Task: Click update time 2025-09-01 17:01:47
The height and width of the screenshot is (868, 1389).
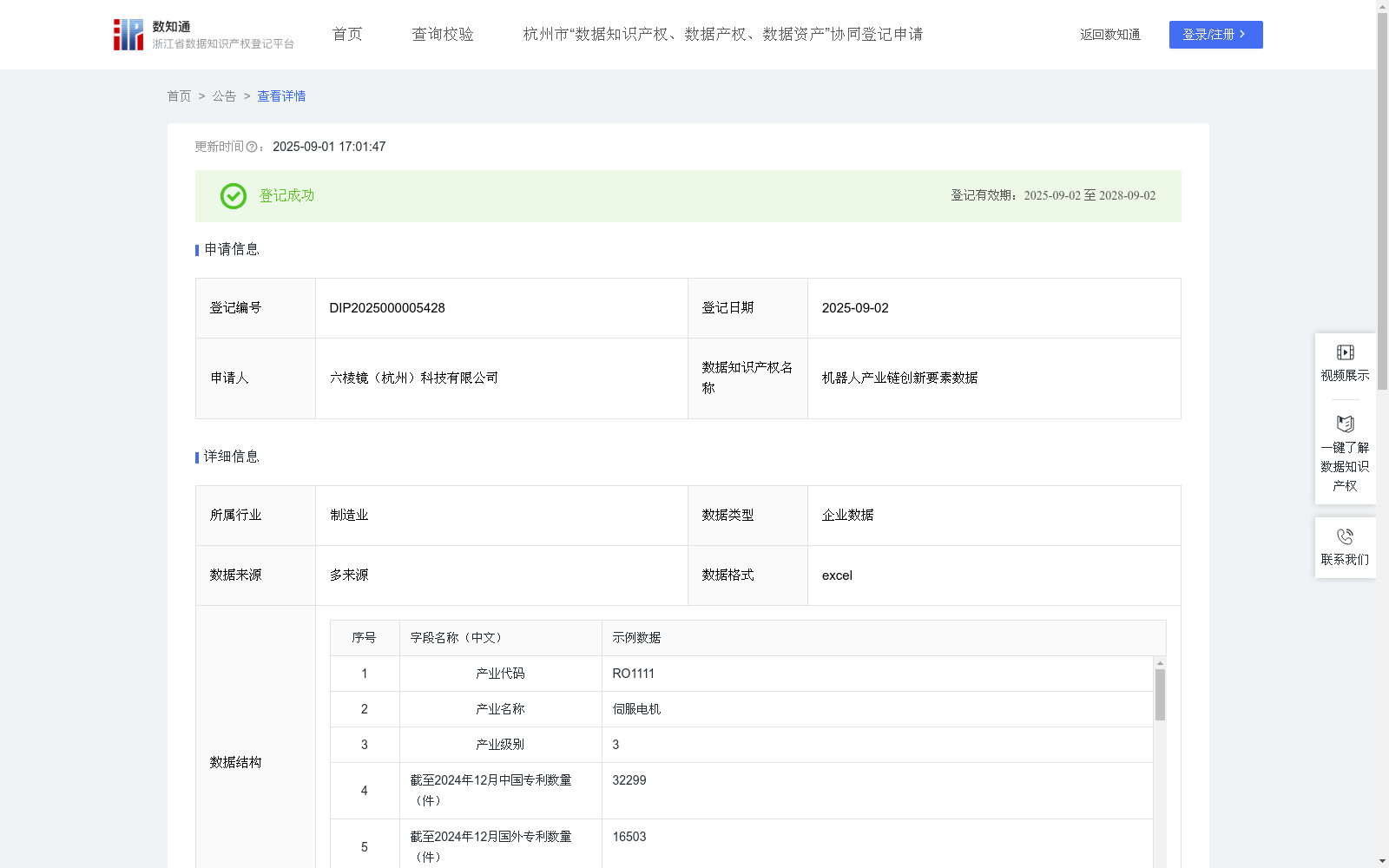Action: pos(329,148)
